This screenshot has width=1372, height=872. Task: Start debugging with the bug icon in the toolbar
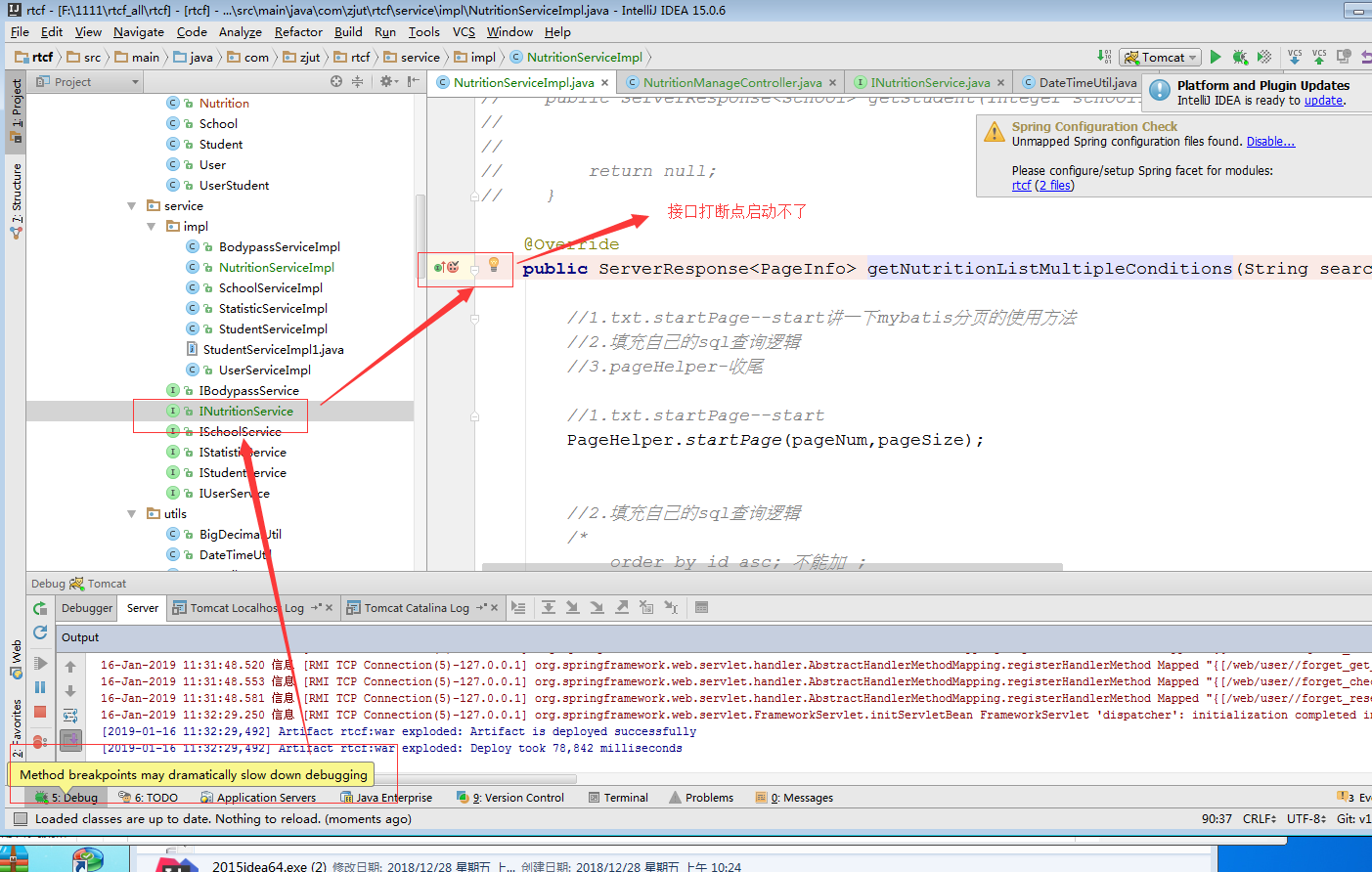[1240, 57]
